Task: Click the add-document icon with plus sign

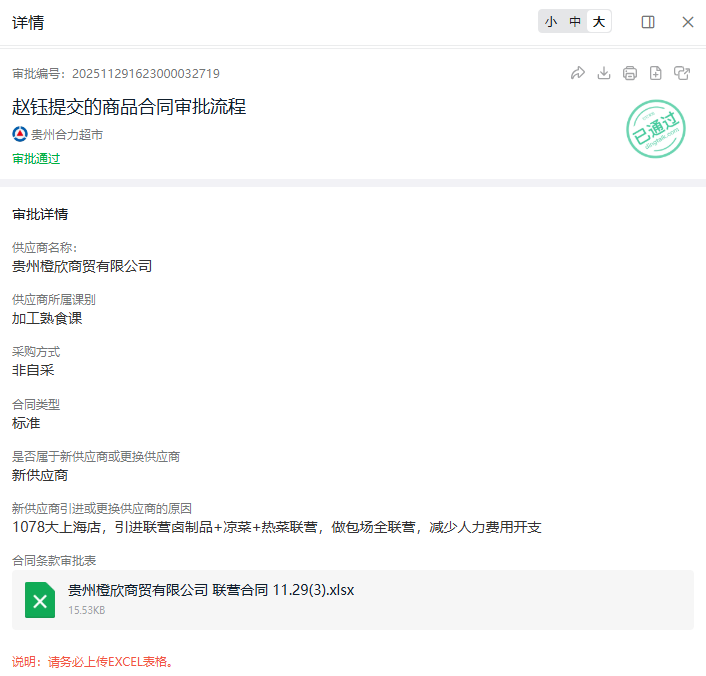Action: [x=655, y=73]
